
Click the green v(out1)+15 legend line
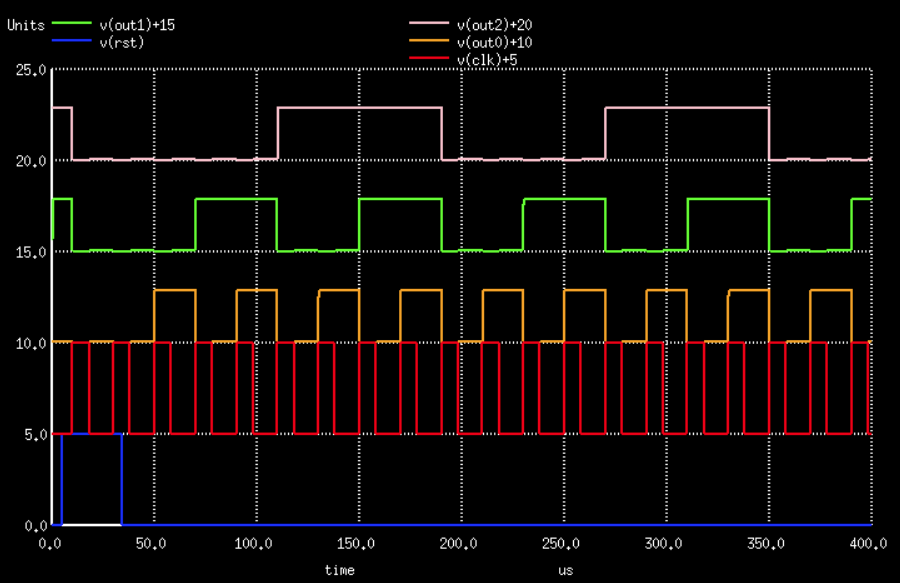coord(70,22)
